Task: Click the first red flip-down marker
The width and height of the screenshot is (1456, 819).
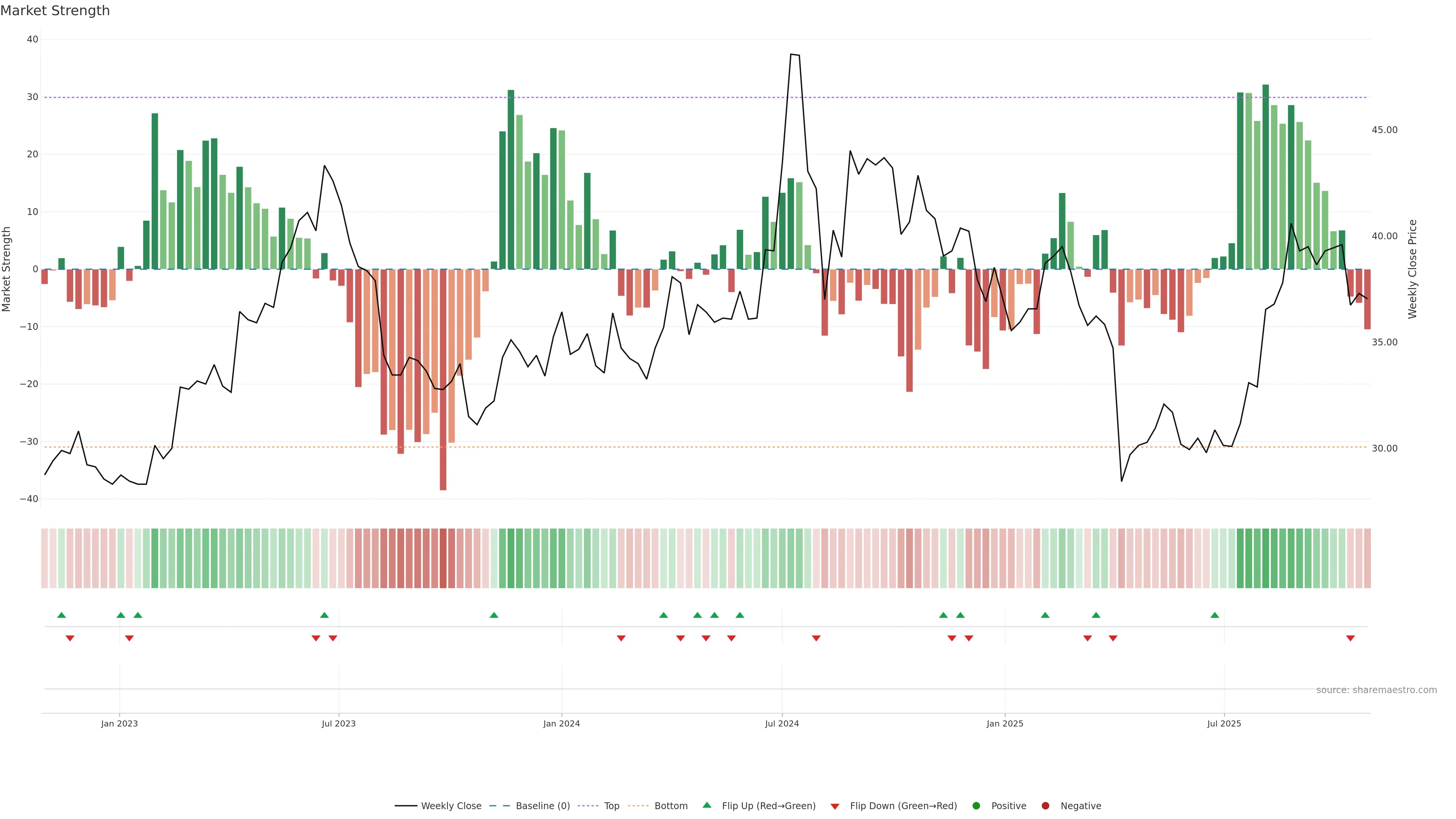Action: tap(70, 638)
